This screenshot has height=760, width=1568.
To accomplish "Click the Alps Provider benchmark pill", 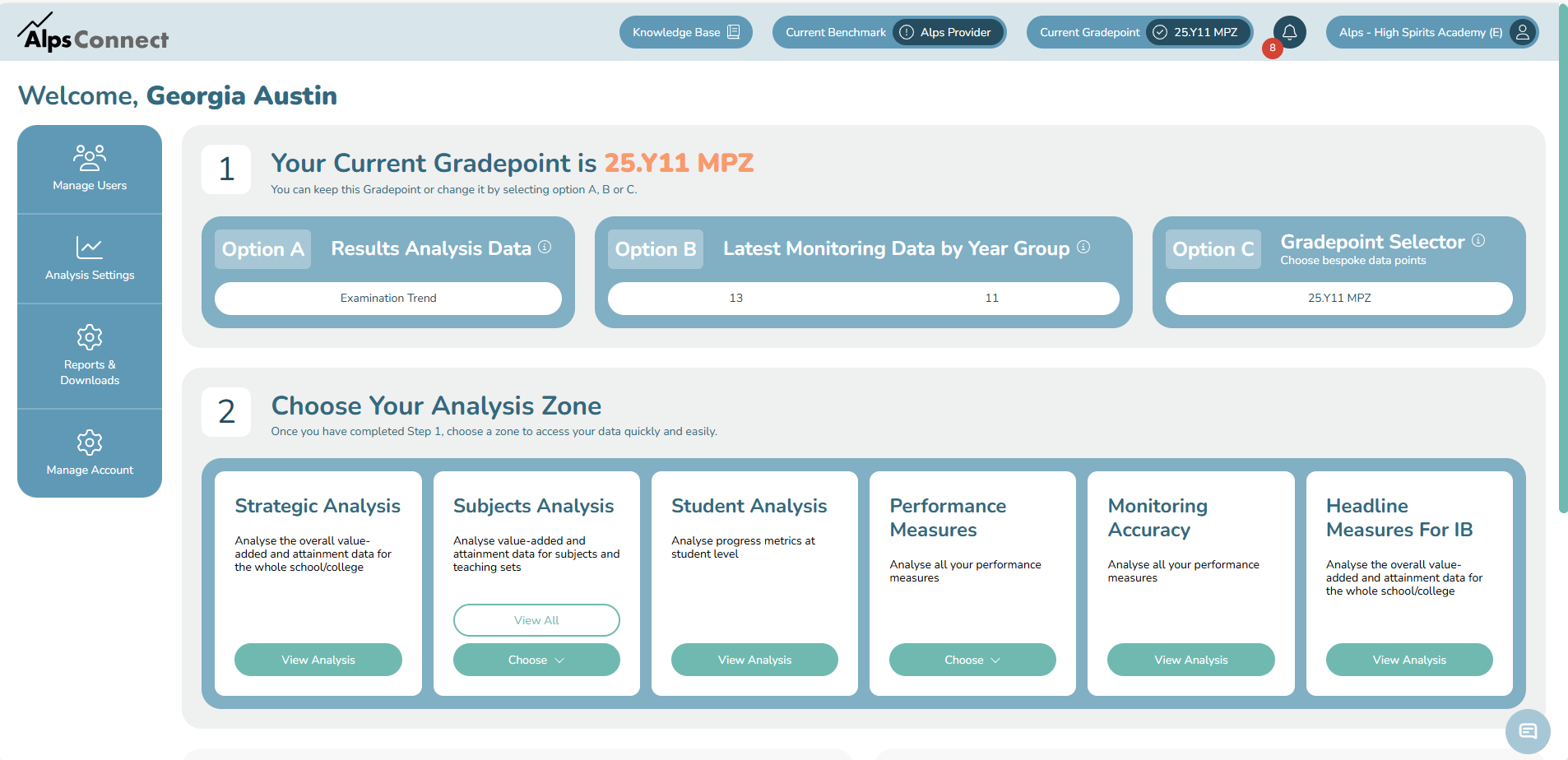I will (949, 32).
